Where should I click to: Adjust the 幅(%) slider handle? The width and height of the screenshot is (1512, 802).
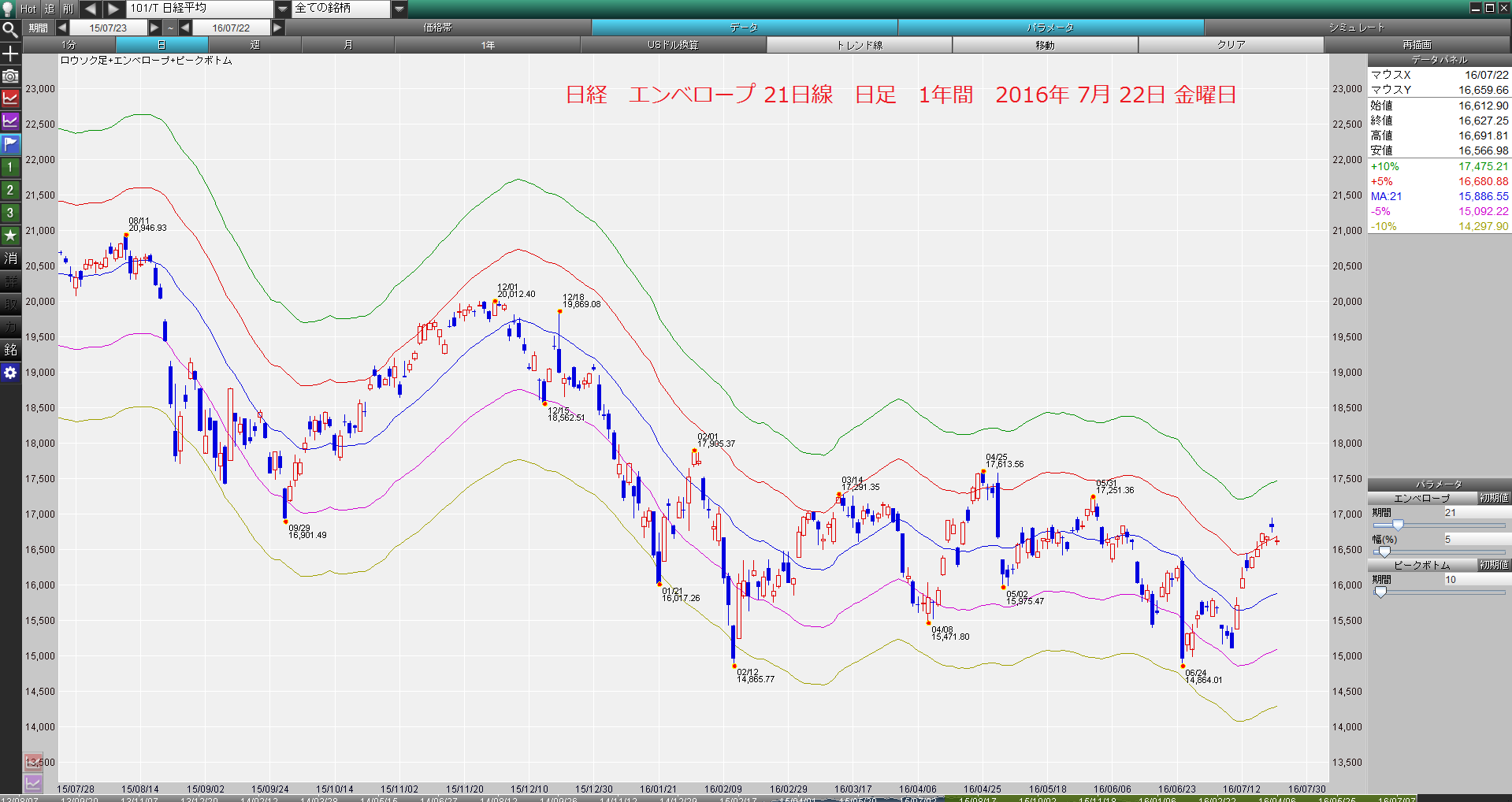(1384, 552)
